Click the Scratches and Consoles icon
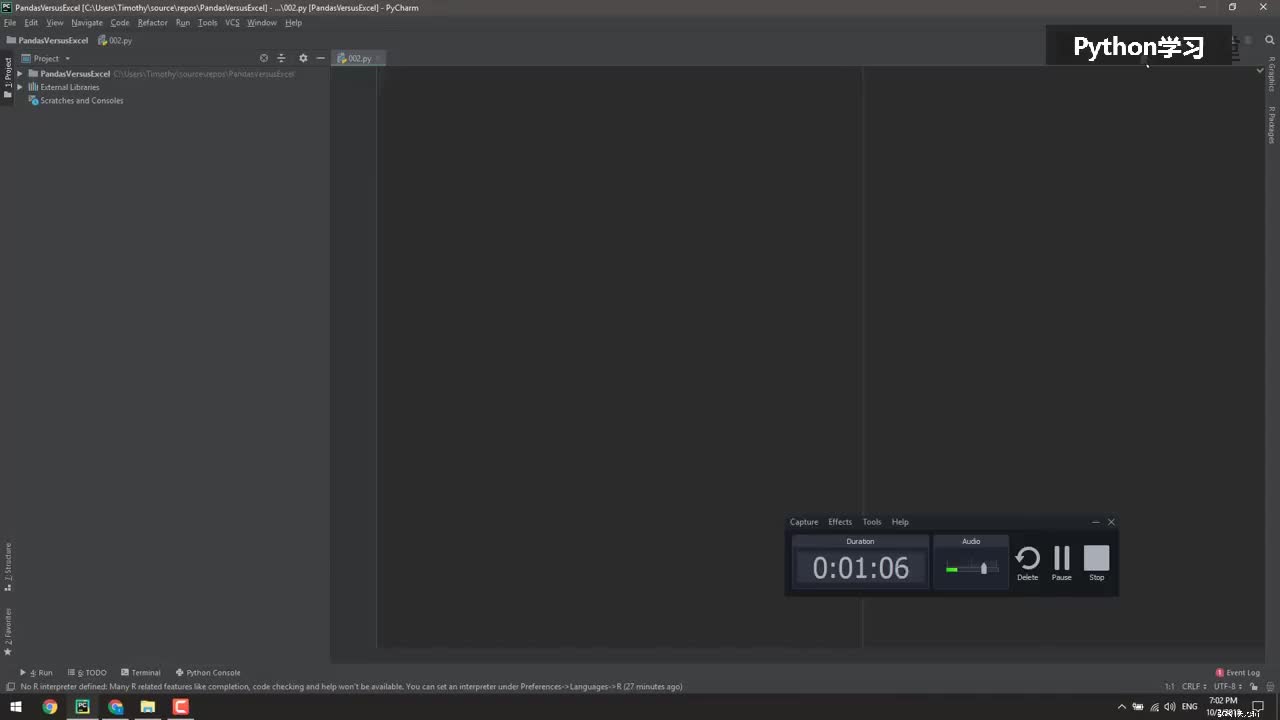The width and height of the screenshot is (1280, 720). 33,100
